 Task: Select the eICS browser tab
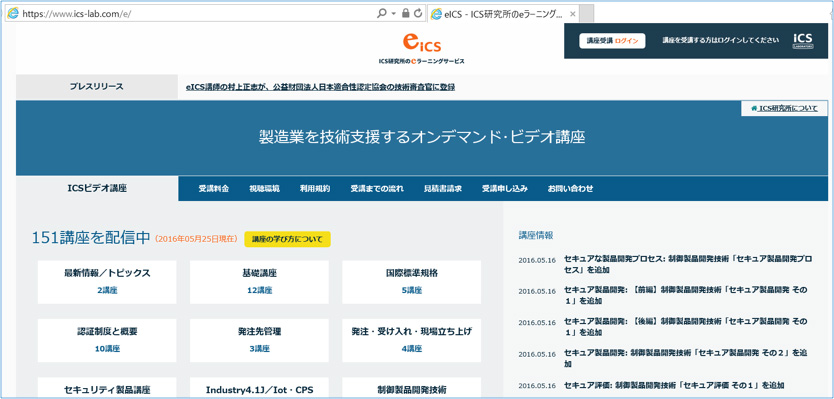[503, 14]
